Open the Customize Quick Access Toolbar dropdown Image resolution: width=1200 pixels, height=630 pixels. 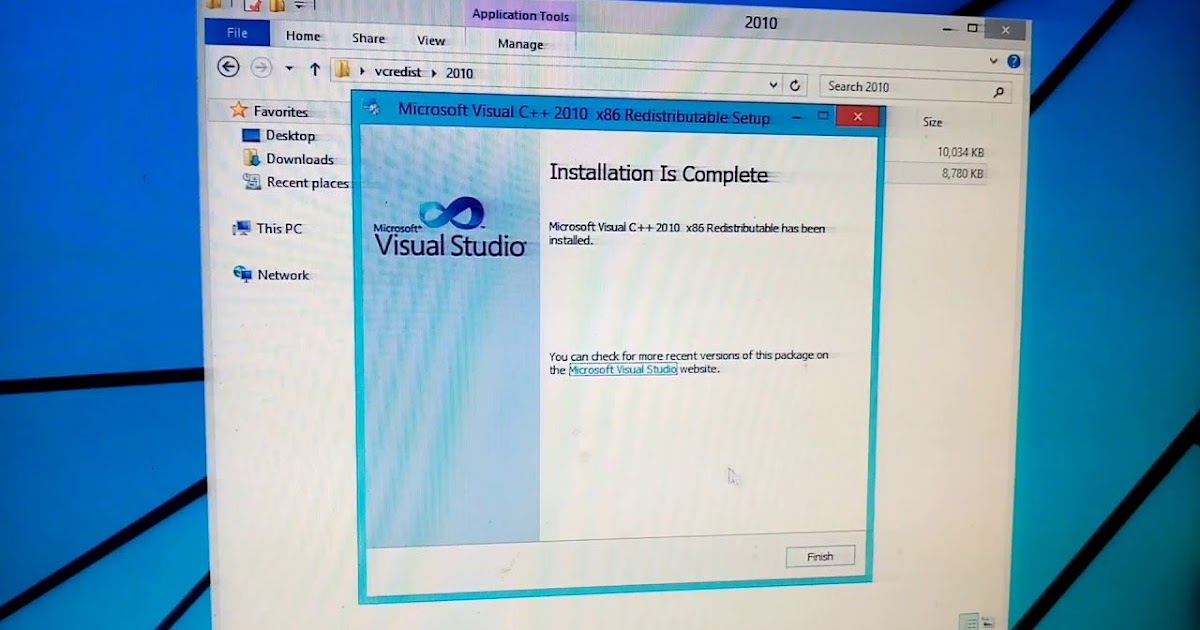click(x=298, y=6)
